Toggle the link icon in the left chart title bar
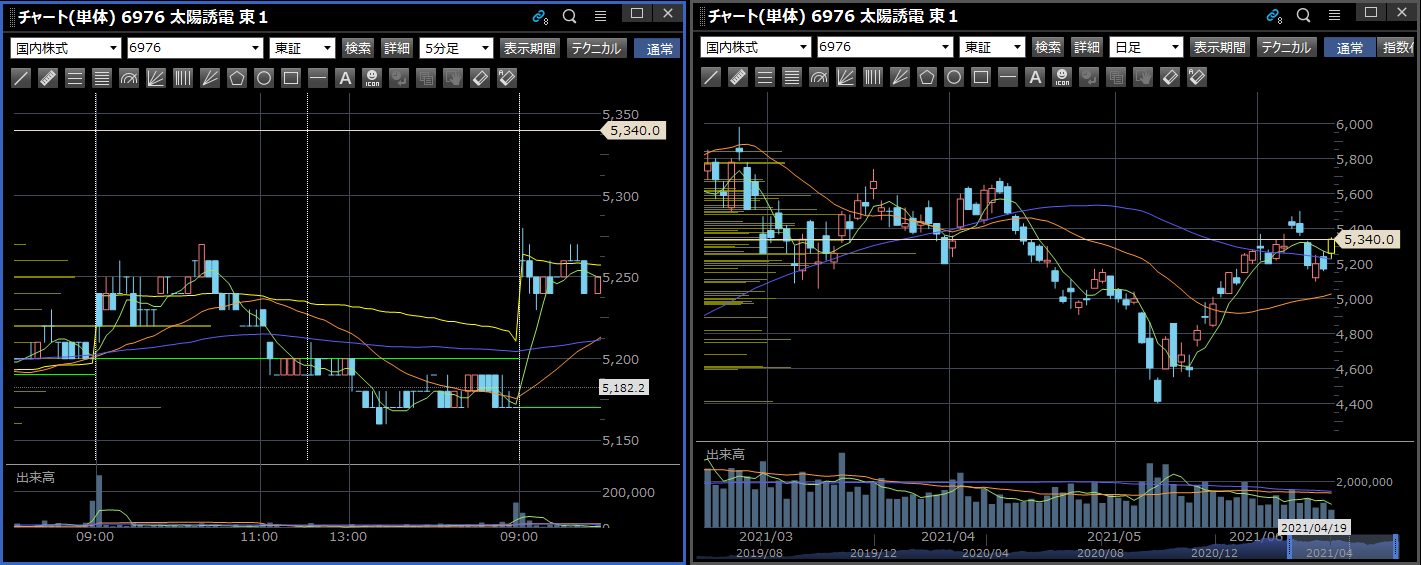This screenshot has width=1421, height=565. point(541,16)
